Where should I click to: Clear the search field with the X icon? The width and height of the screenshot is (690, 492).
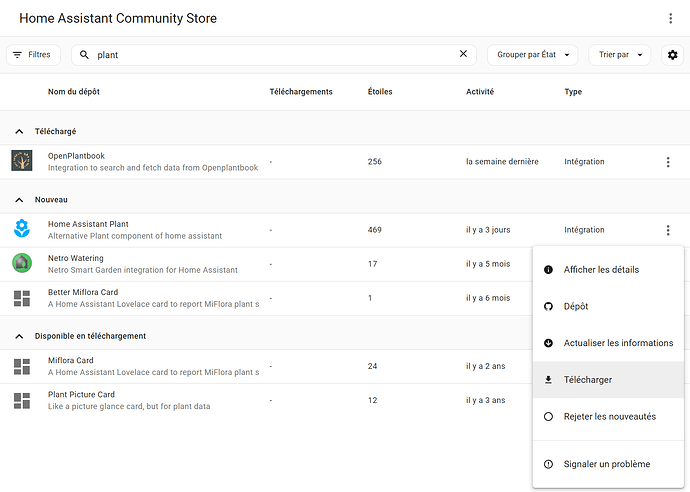coord(463,54)
